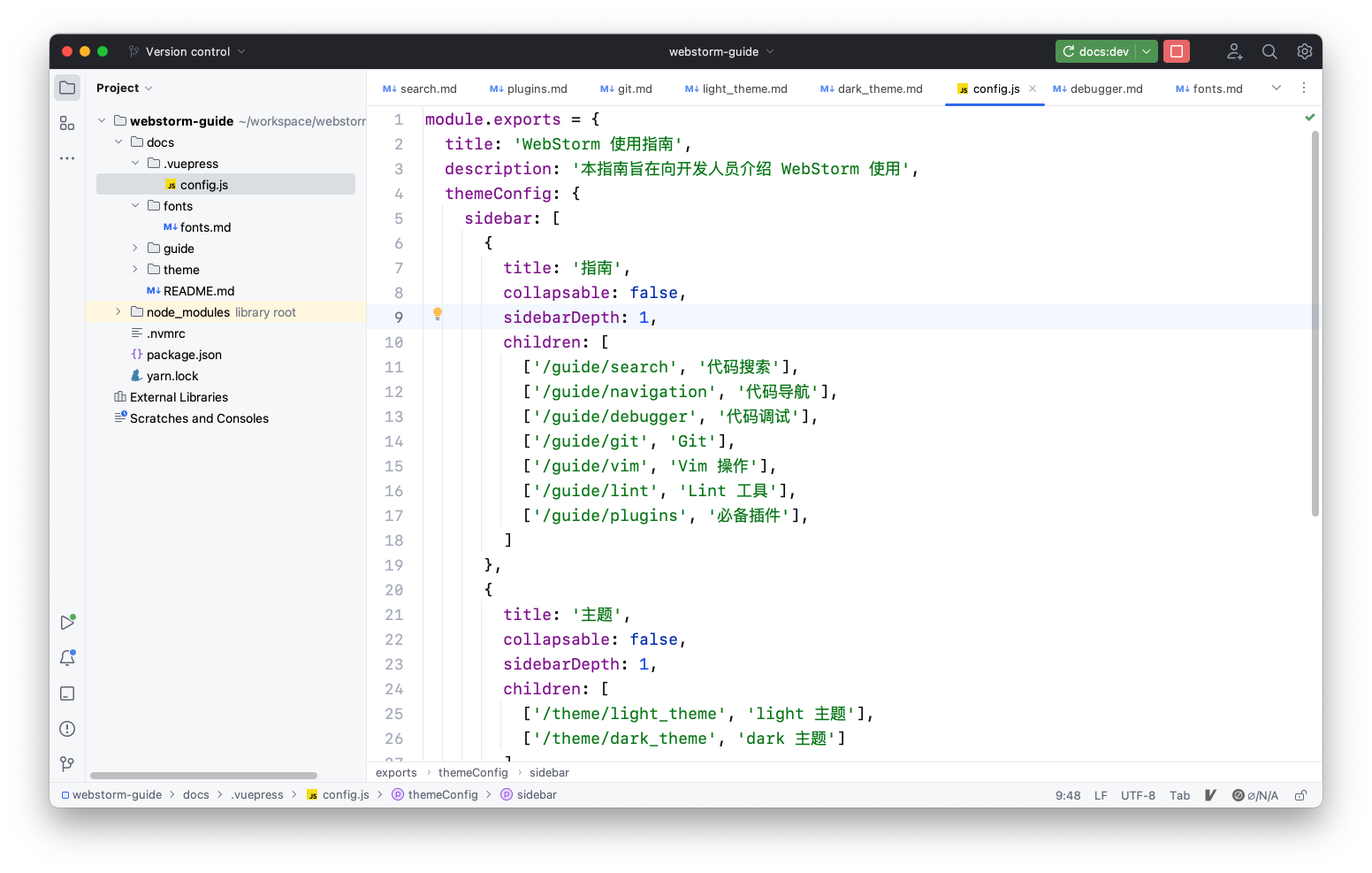Click the red Stop button icon

point(1177,51)
